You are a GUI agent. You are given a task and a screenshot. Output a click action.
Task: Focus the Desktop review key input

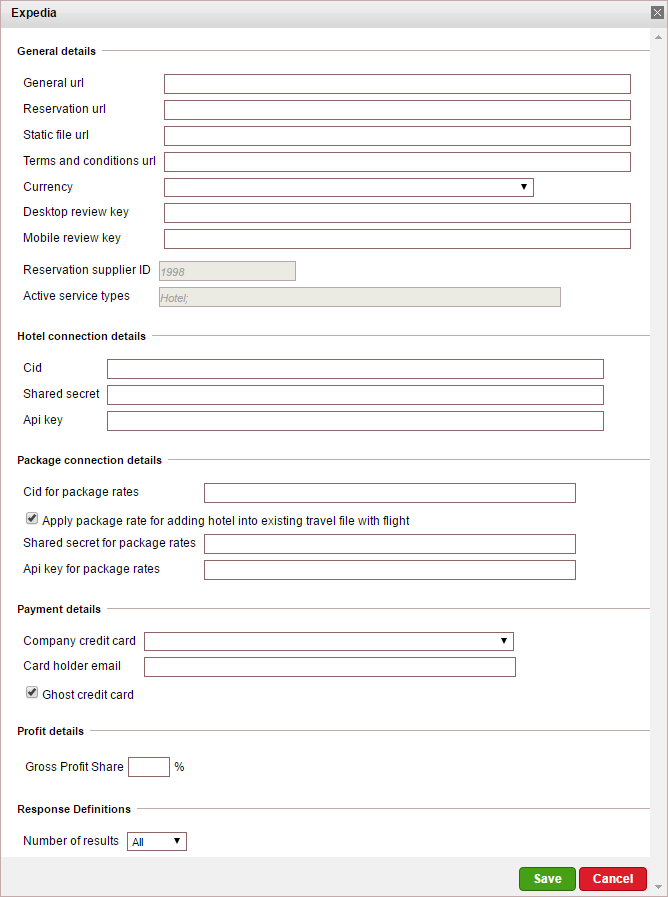pyautogui.click(x=397, y=213)
